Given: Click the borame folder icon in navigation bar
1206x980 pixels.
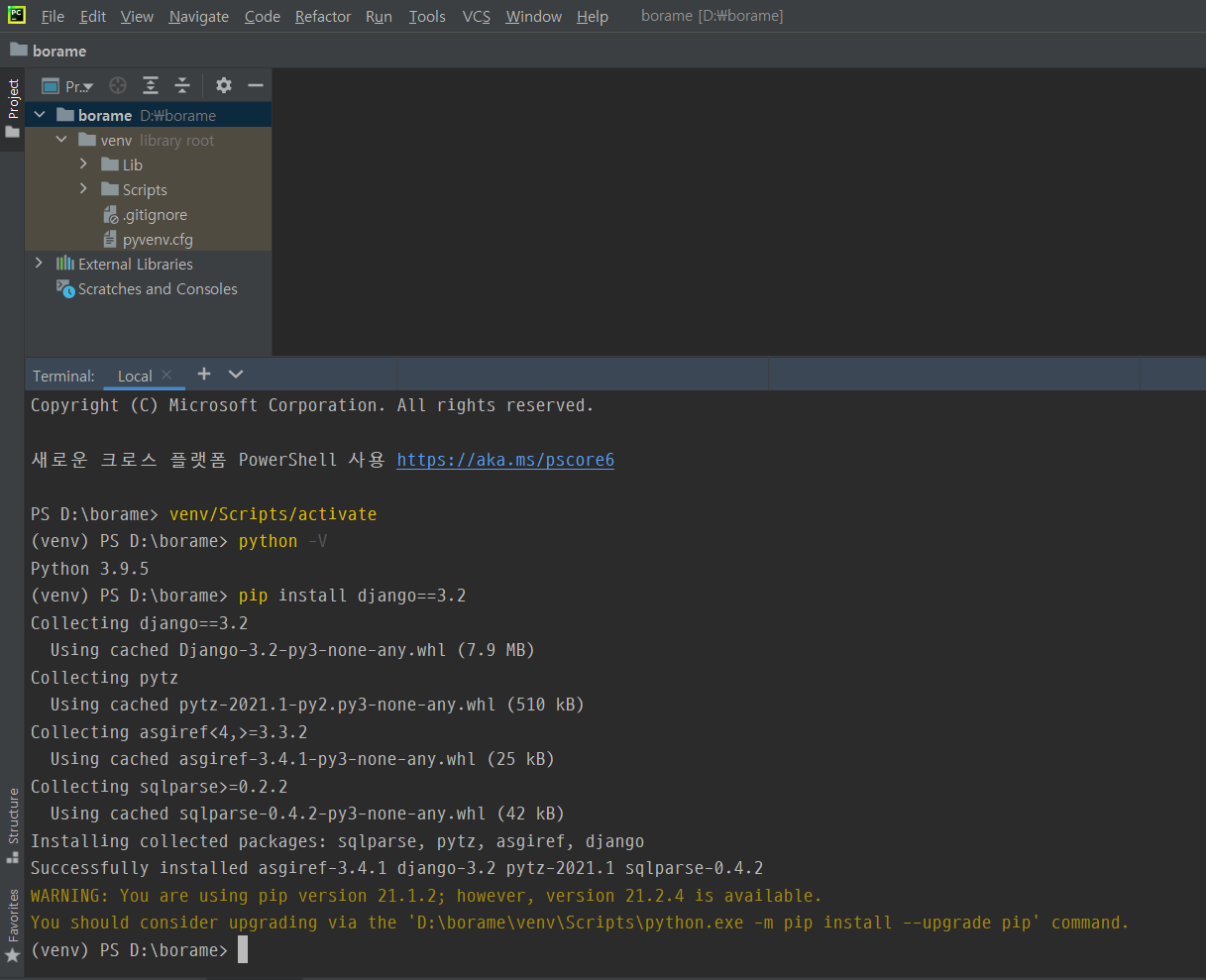Looking at the screenshot, I should pos(19,50).
